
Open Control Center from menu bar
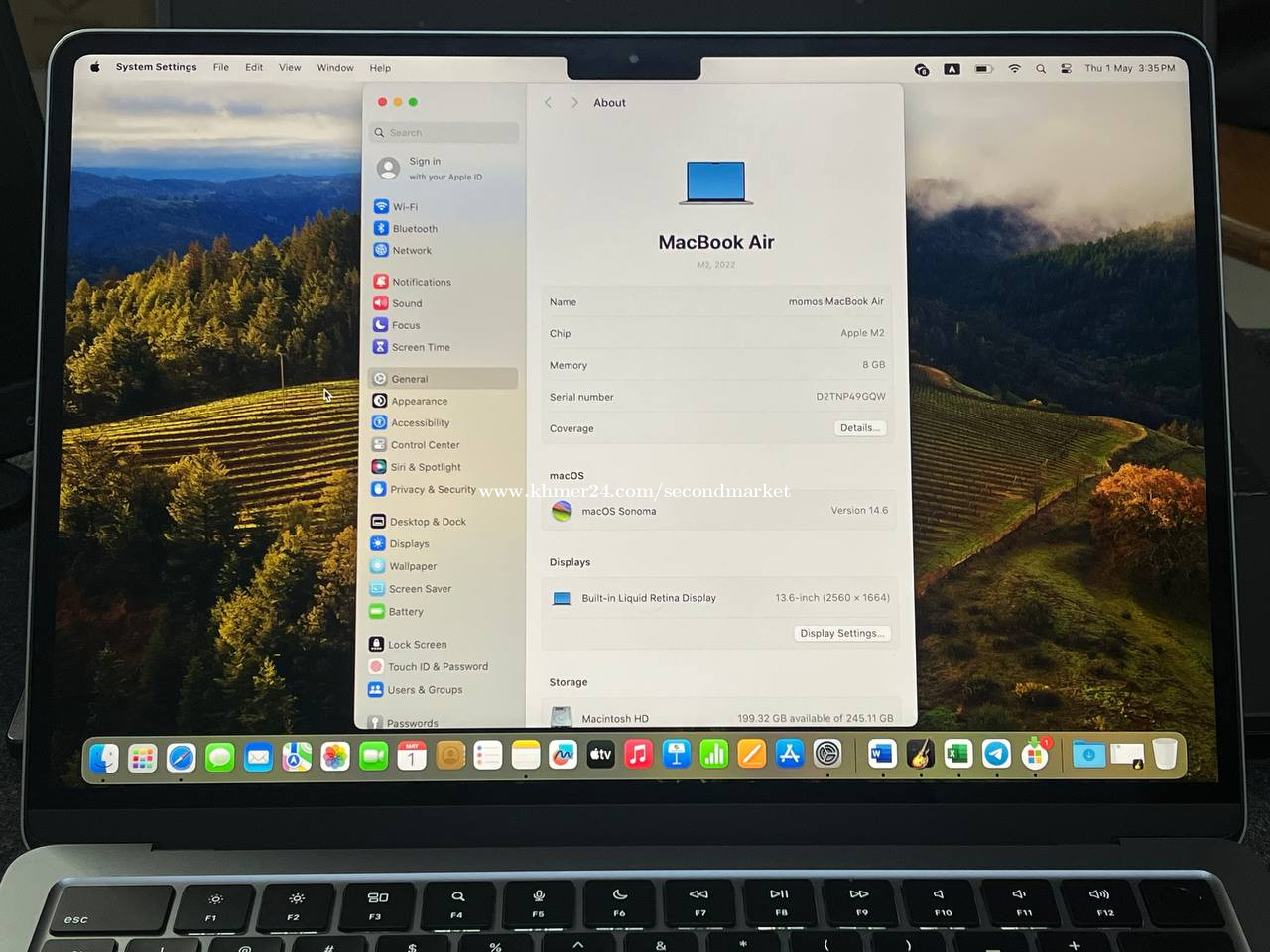[x=1067, y=69]
